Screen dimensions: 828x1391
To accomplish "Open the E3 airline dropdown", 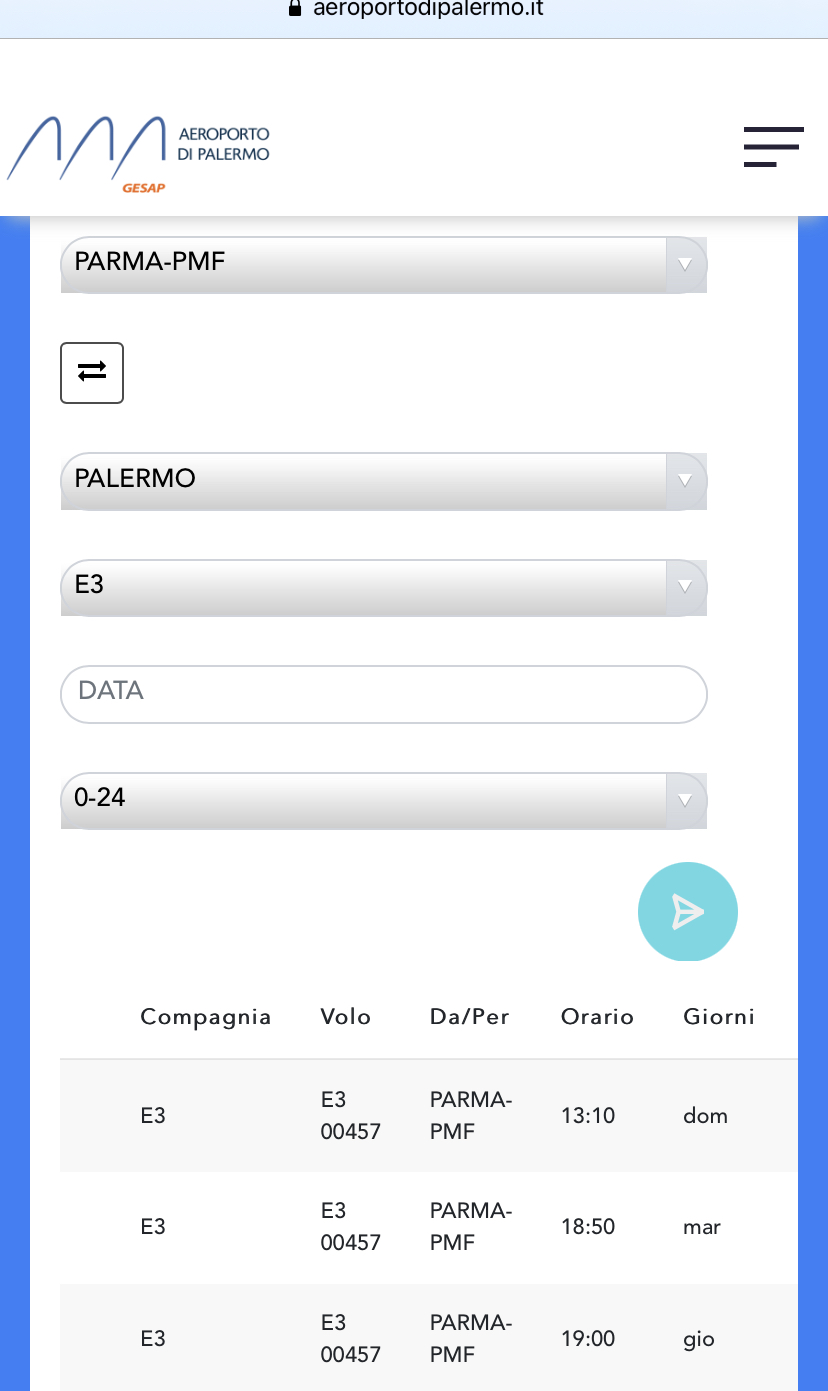I will click(365, 587).
